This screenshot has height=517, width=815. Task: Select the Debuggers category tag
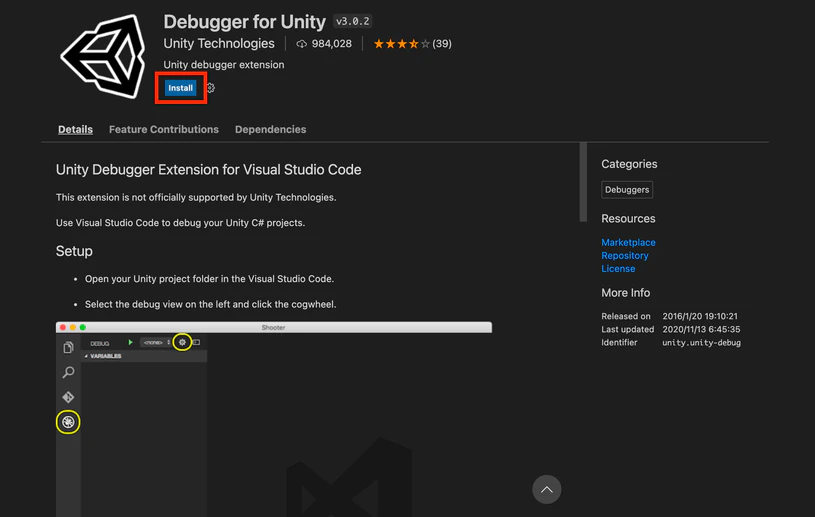click(627, 190)
